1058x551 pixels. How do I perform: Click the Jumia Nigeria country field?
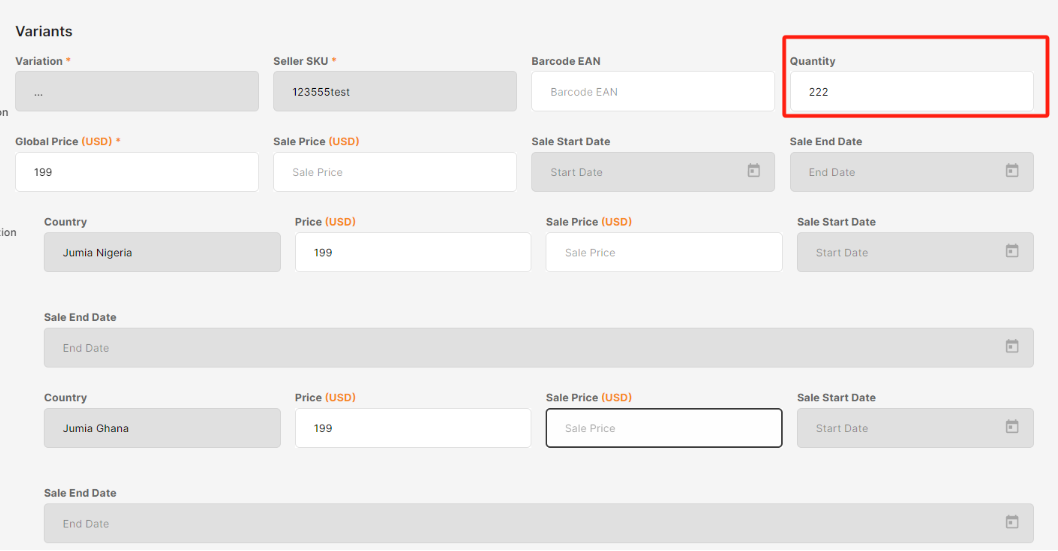point(162,253)
